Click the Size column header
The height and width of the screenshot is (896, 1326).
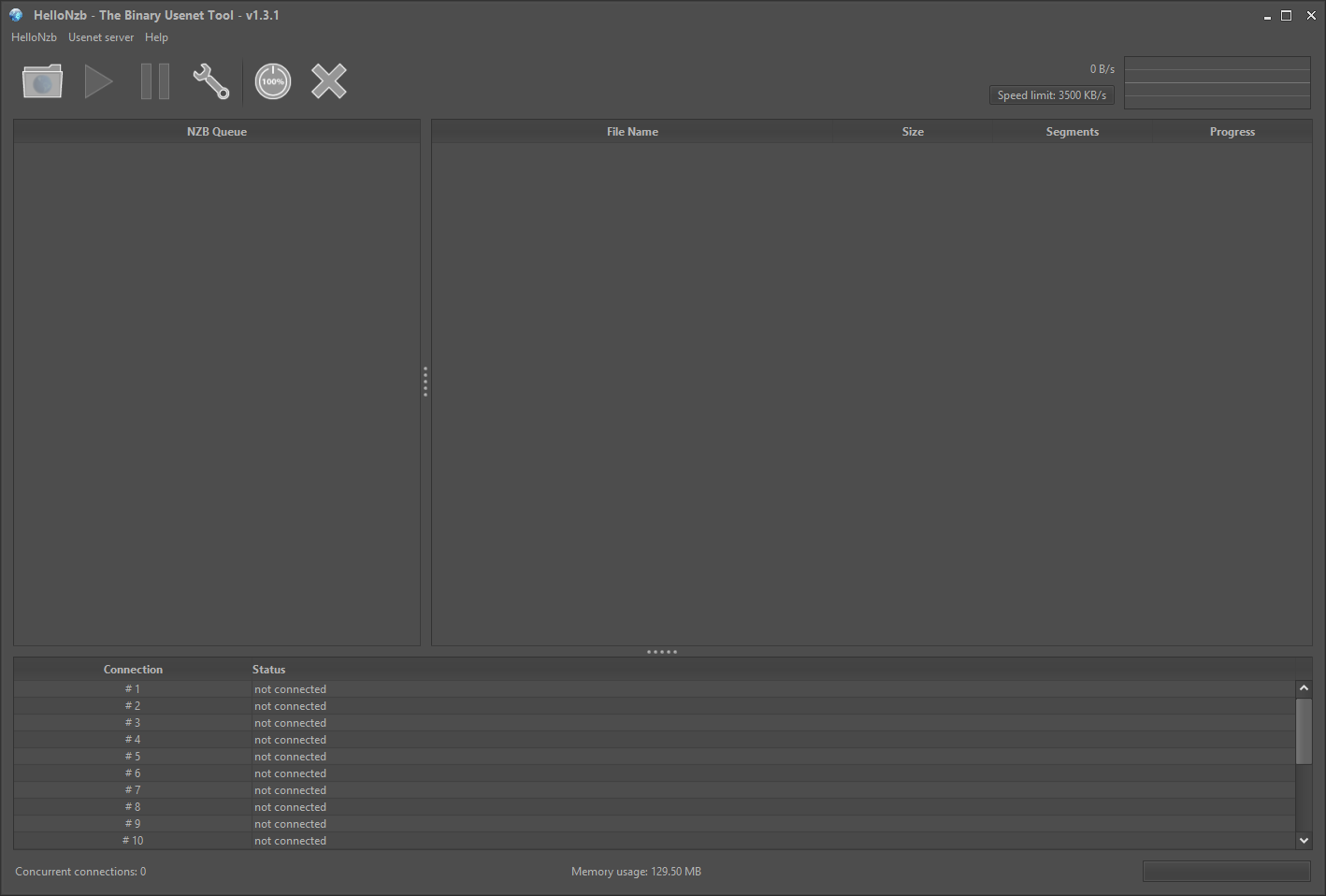[913, 132]
